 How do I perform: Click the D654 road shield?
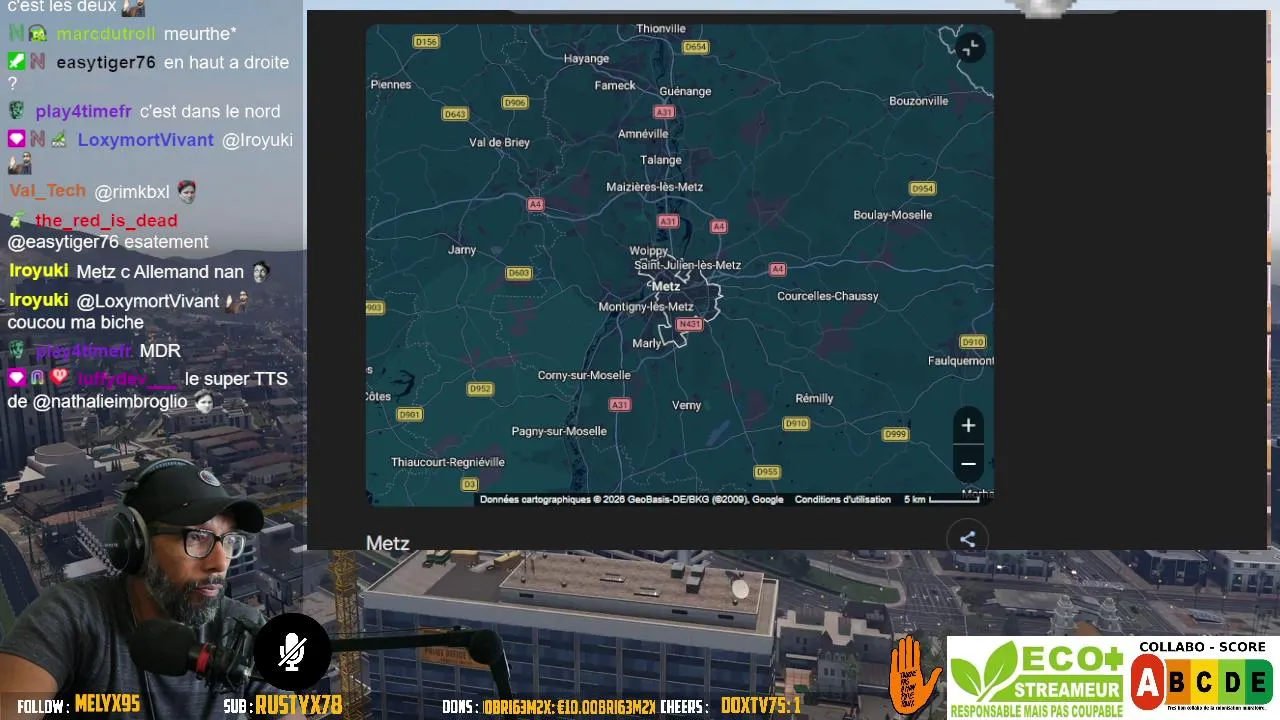(x=695, y=47)
